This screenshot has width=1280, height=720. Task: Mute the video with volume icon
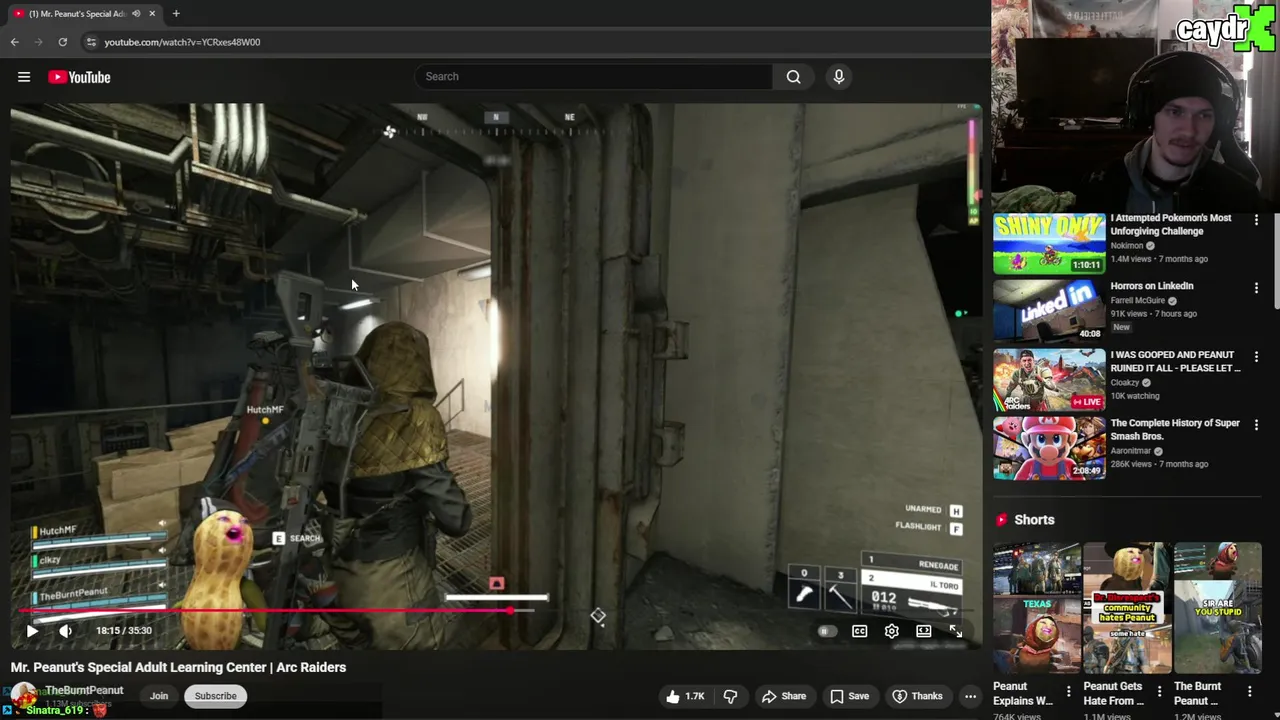coord(65,631)
